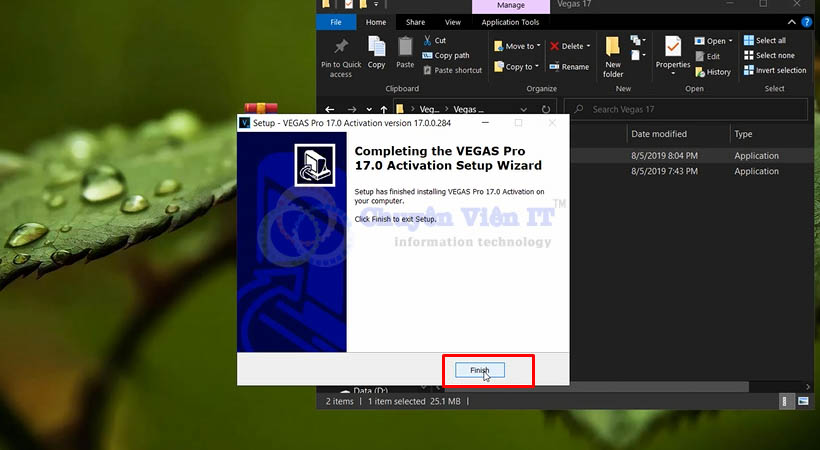The width and height of the screenshot is (820, 450).
Task: Open History in the Open group
Action: [711, 72]
